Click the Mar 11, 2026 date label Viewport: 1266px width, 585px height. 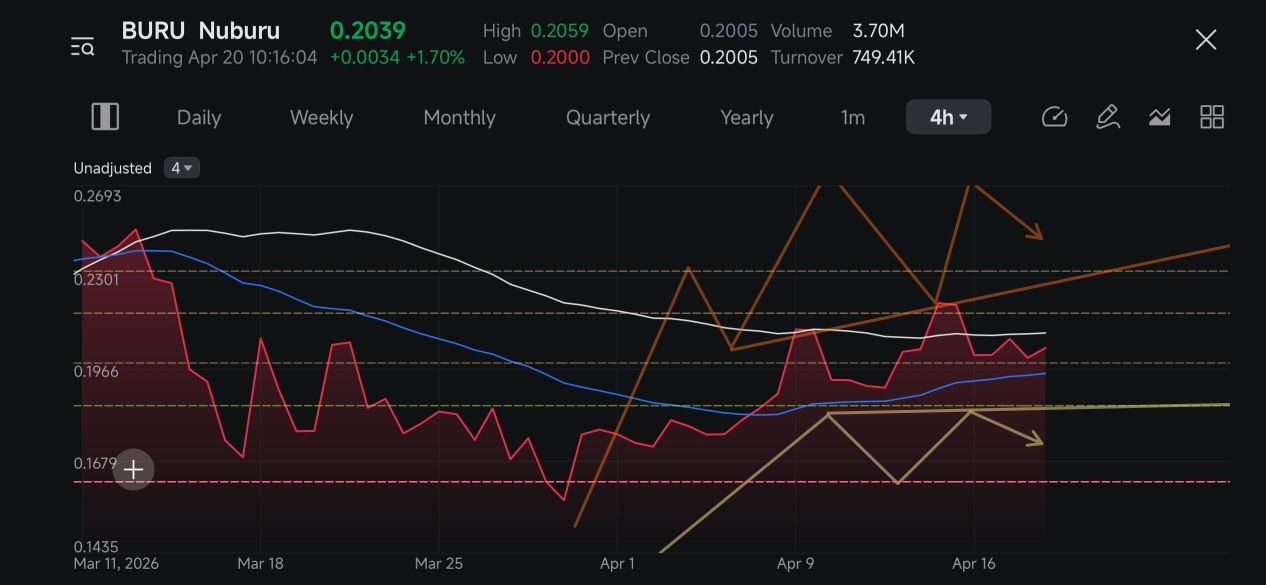click(116, 564)
